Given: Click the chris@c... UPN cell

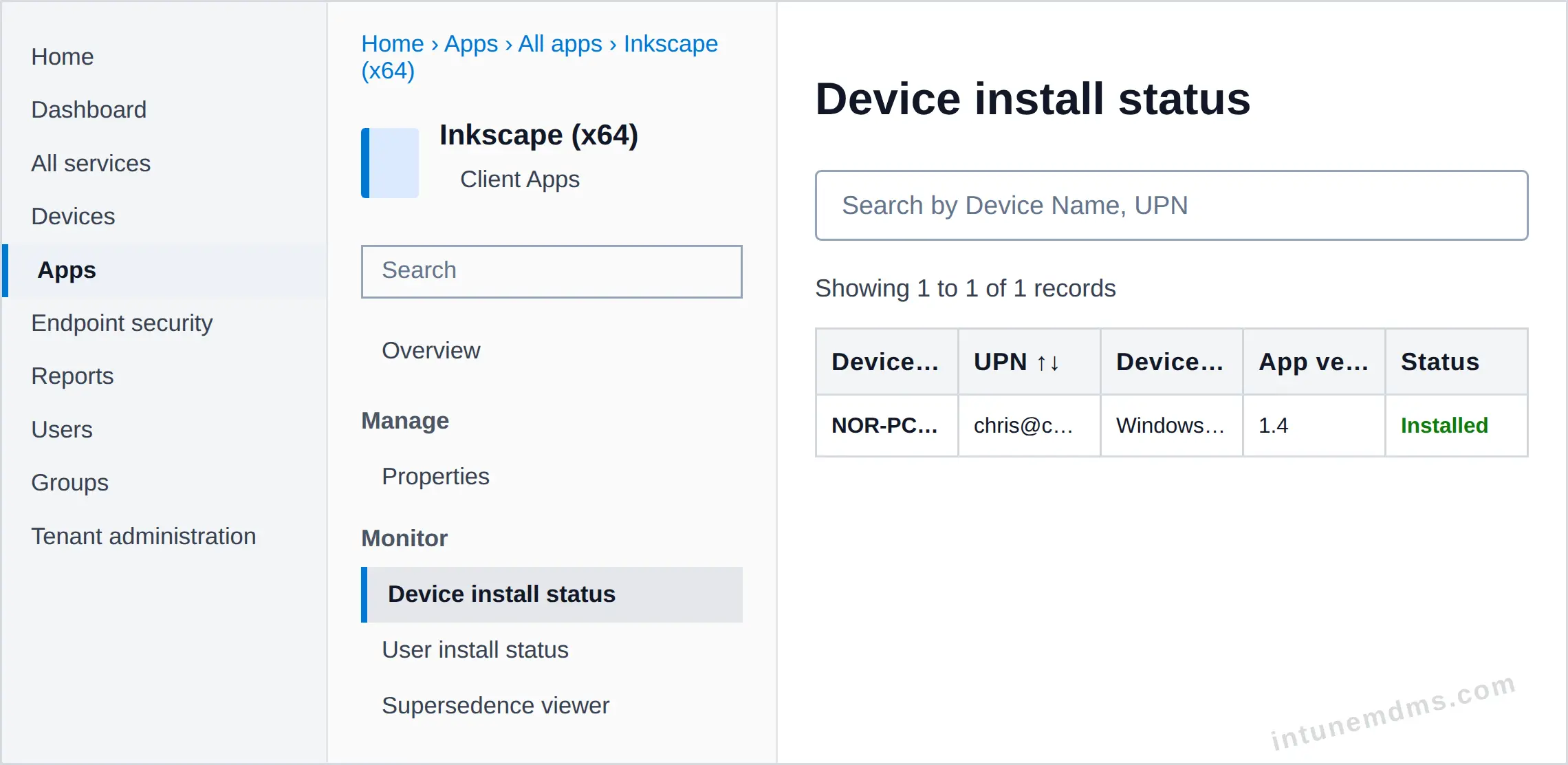Looking at the screenshot, I should click(x=1029, y=426).
